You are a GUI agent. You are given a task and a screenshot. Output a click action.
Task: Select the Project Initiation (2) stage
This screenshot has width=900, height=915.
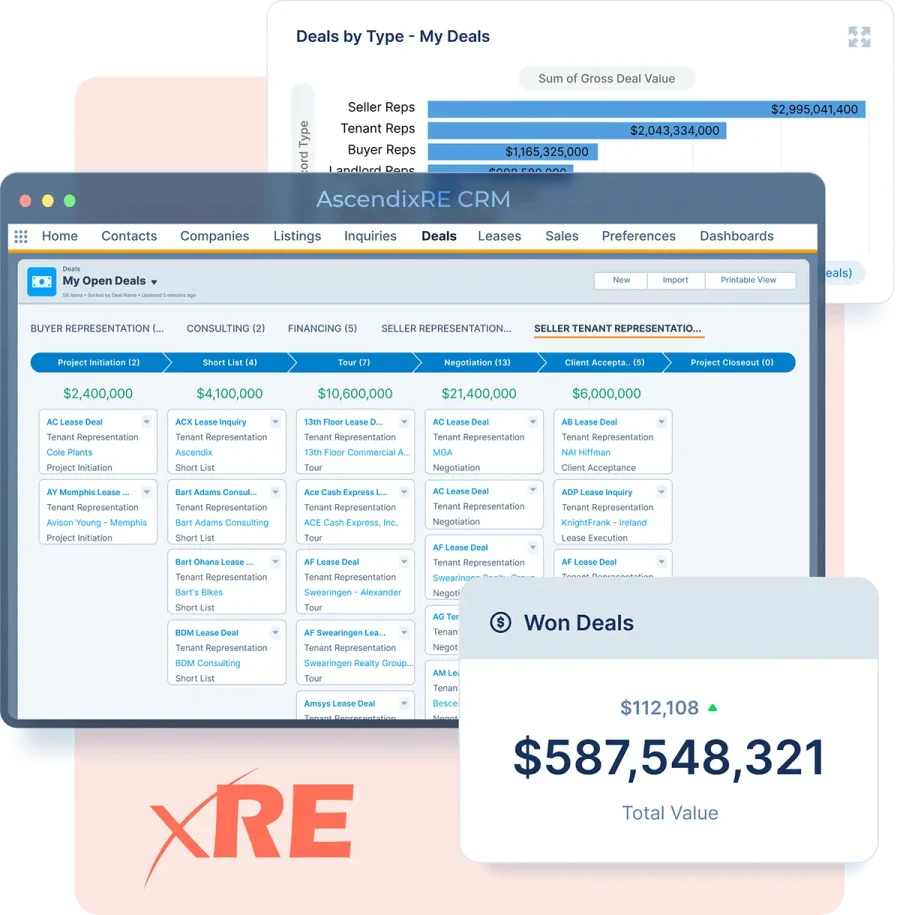pyautogui.click(x=98, y=362)
